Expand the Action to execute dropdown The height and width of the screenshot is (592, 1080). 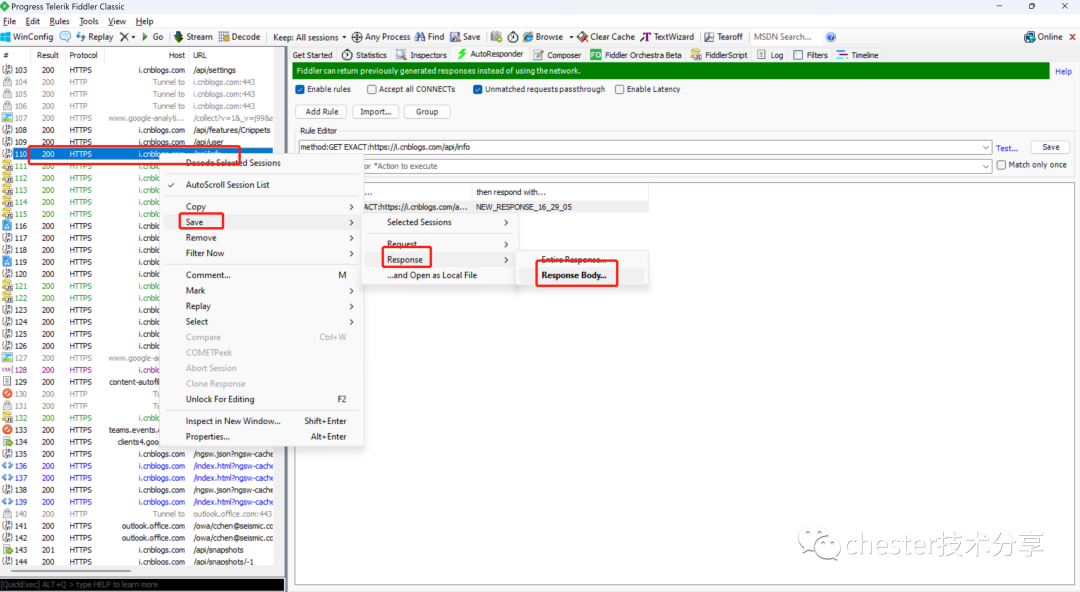tap(986, 166)
